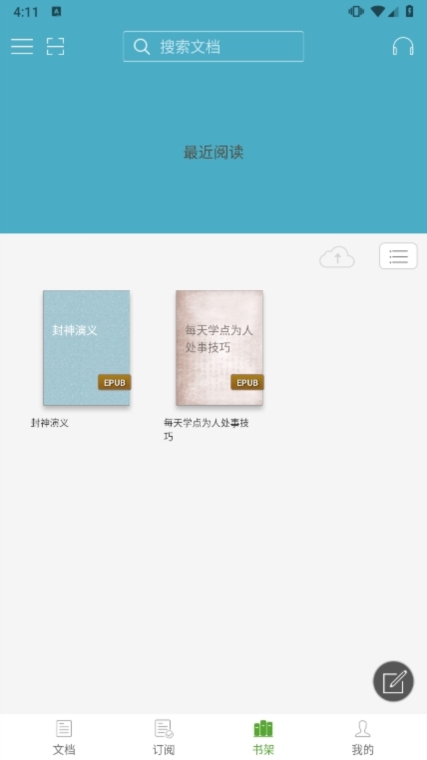This screenshot has height=760, width=427.
Task: Tap the 4:11 clock in status bar
Action: (x=26, y=12)
